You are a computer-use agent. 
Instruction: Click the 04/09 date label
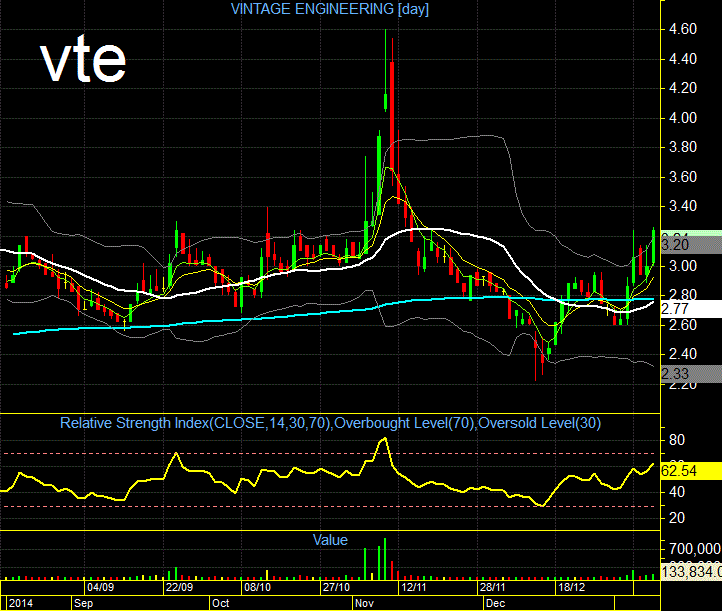click(100, 588)
